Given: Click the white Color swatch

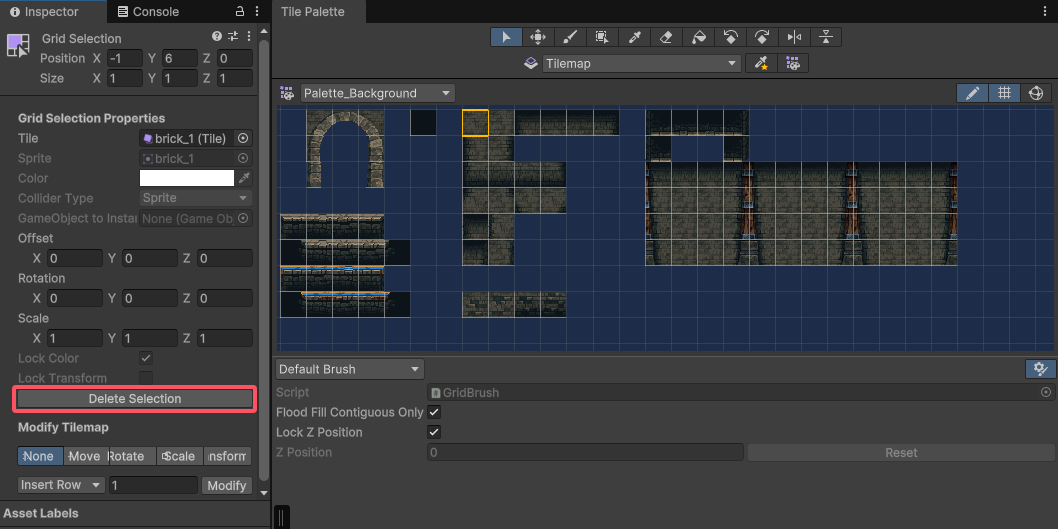Looking at the screenshot, I should pyautogui.click(x=187, y=178).
